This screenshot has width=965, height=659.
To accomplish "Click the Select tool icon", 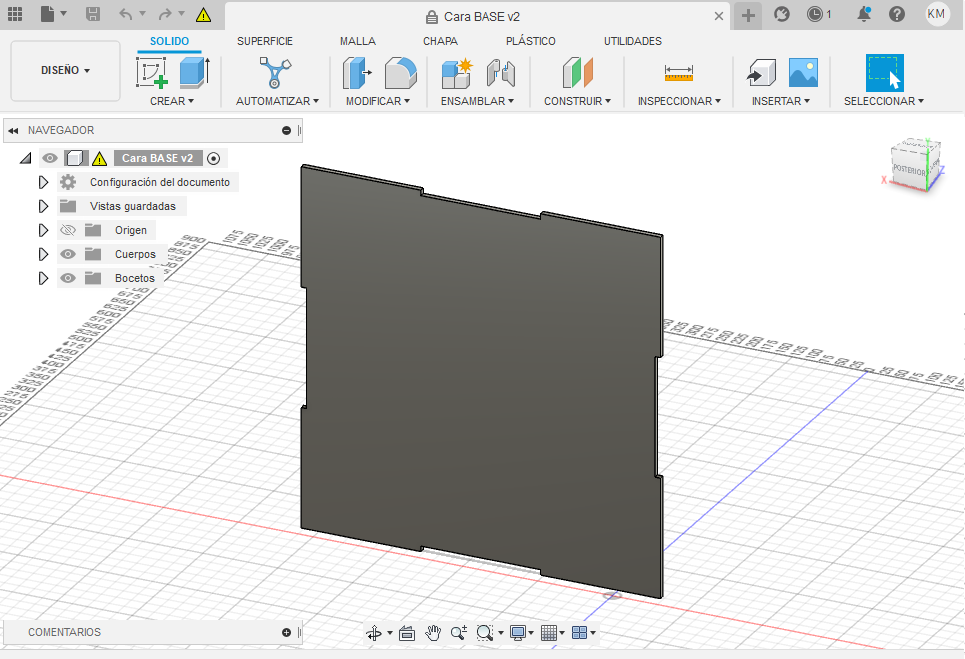I will [885, 73].
